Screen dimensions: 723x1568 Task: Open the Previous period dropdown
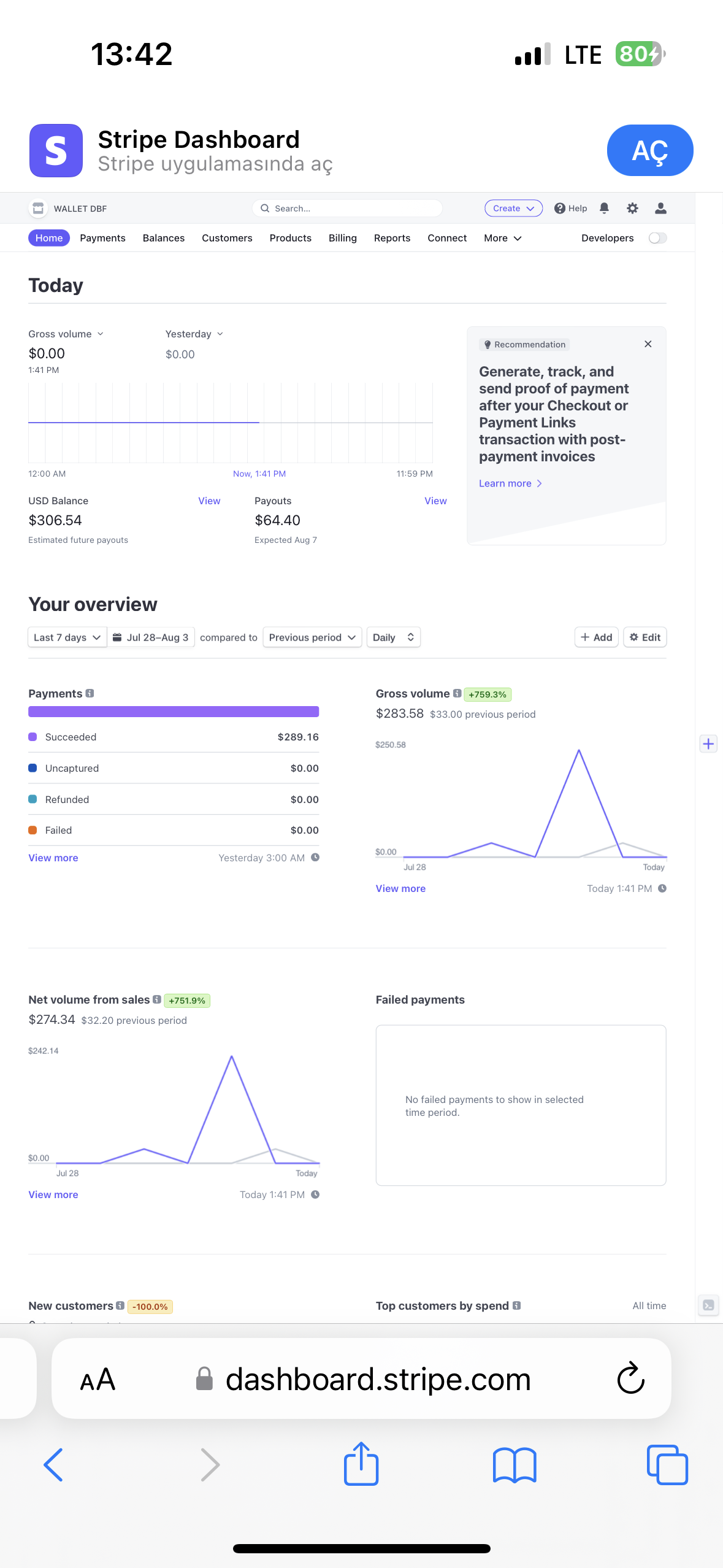click(x=312, y=637)
